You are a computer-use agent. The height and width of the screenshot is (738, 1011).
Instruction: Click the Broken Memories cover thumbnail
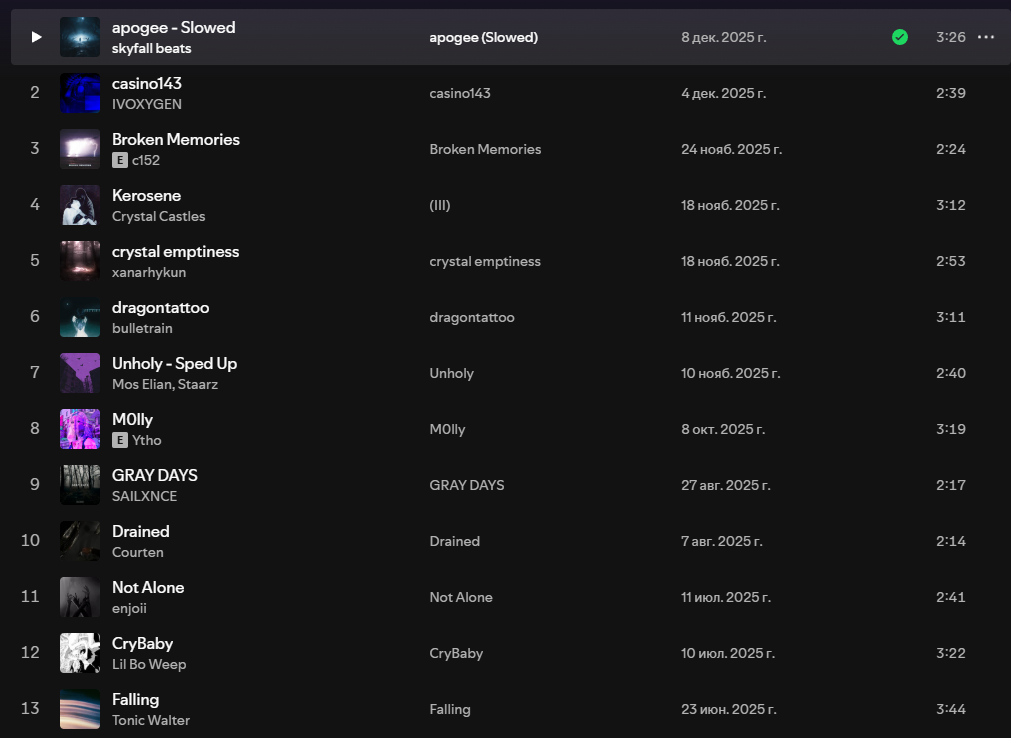pyautogui.click(x=80, y=149)
